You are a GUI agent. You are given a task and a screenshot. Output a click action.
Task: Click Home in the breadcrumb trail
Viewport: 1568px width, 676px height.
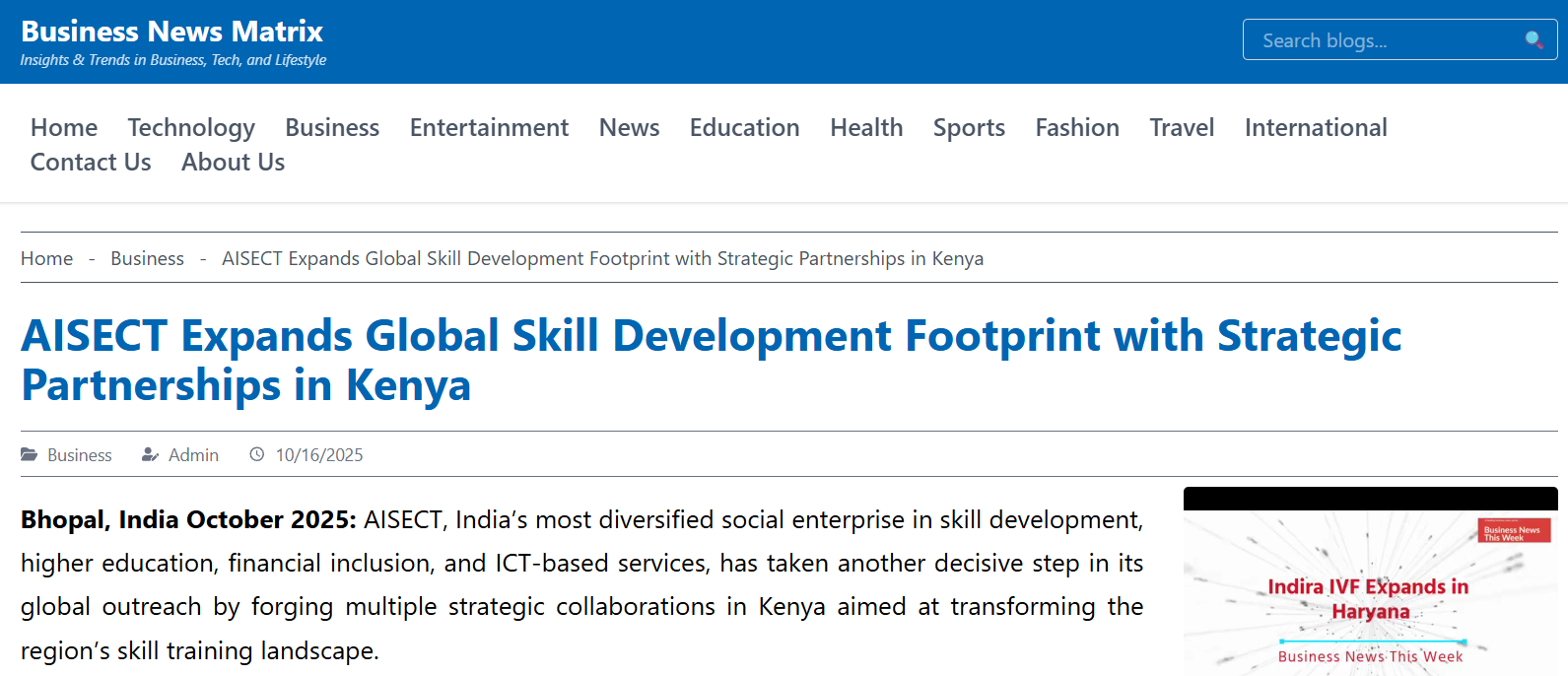point(46,258)
